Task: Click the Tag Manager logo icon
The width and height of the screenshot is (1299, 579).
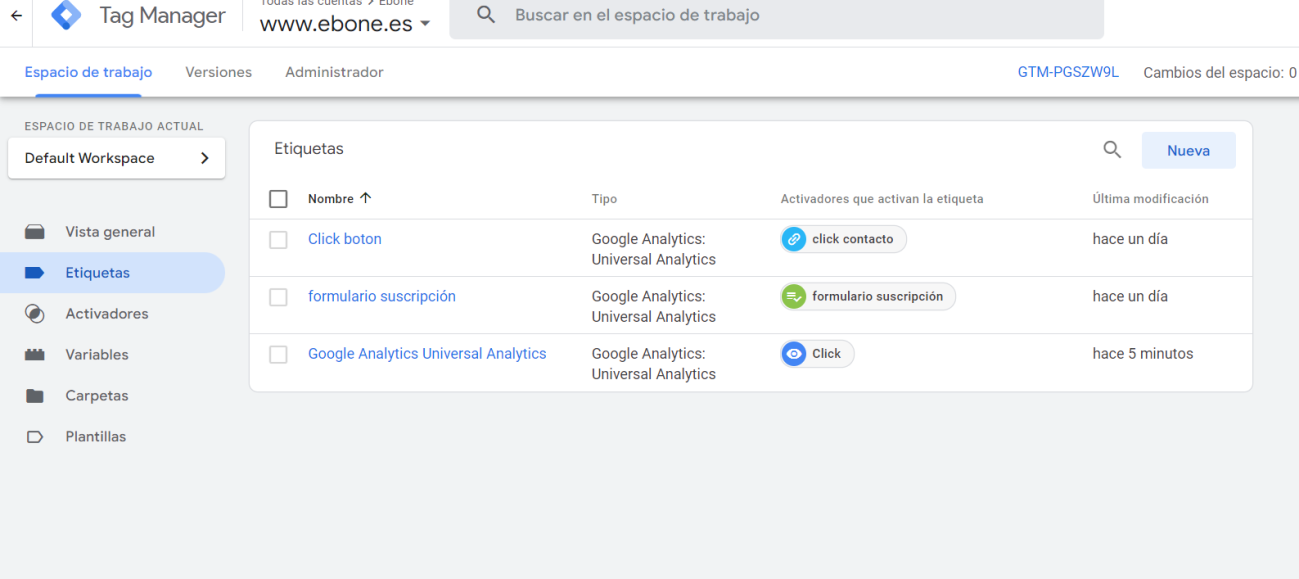Action: pyautogui.click(x=66, y=15)
